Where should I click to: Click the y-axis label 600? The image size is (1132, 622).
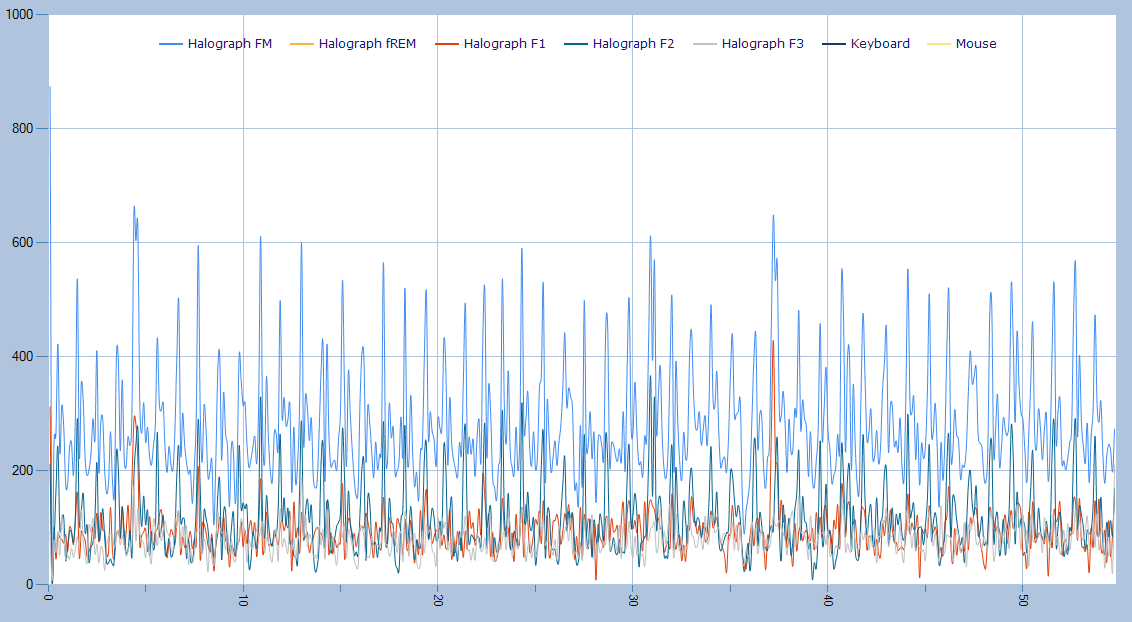(x=22, y=242)
